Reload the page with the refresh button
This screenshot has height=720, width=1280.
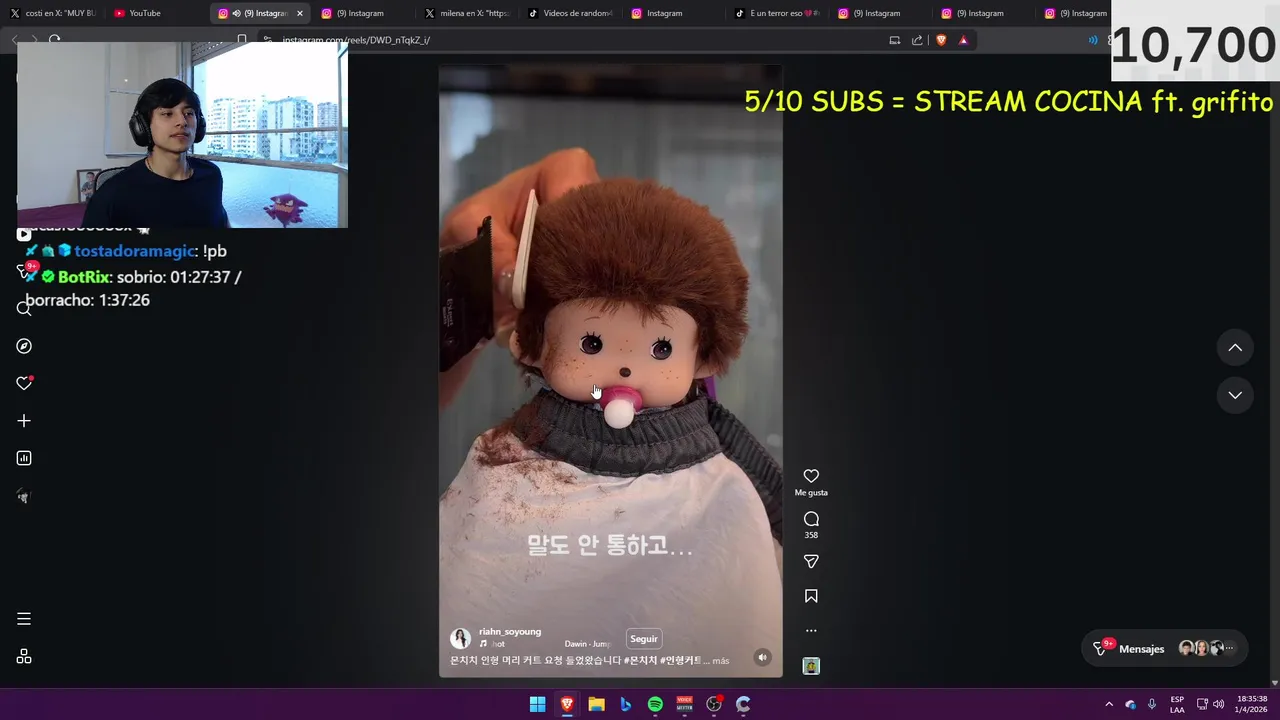(55, 40)
